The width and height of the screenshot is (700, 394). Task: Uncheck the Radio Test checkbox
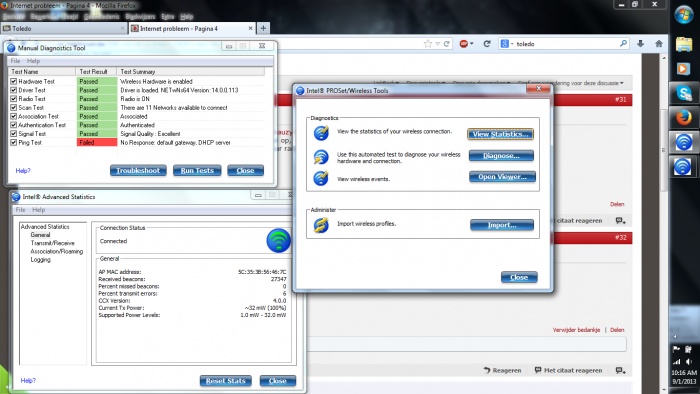tap(13, 99)
